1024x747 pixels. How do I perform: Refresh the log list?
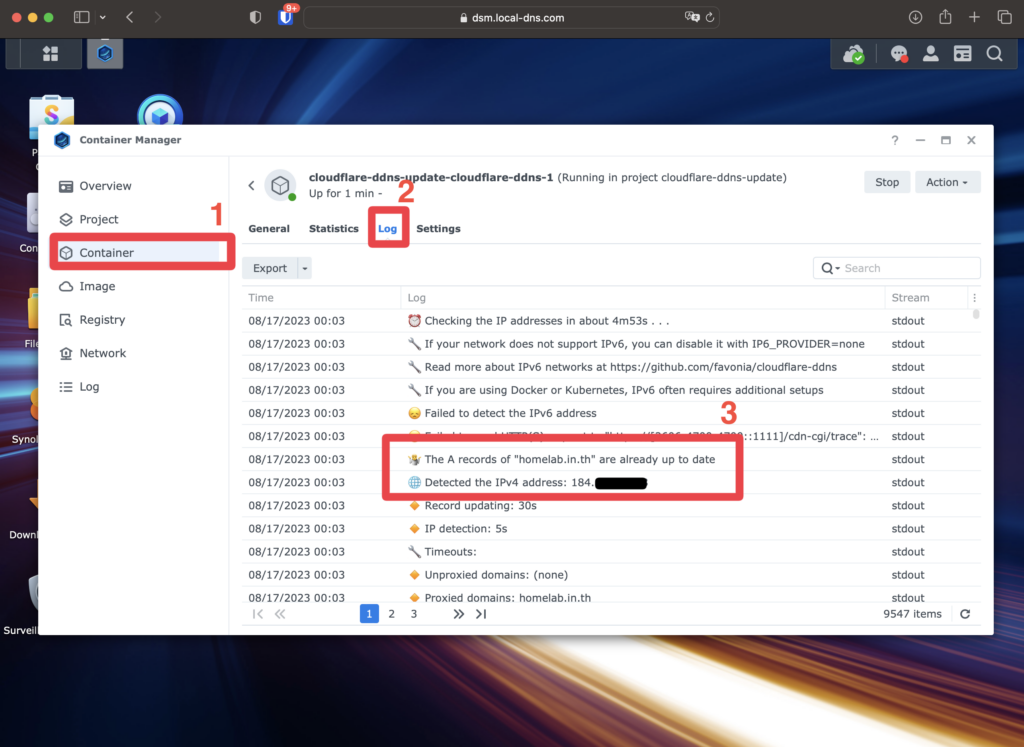click(965, 614)
